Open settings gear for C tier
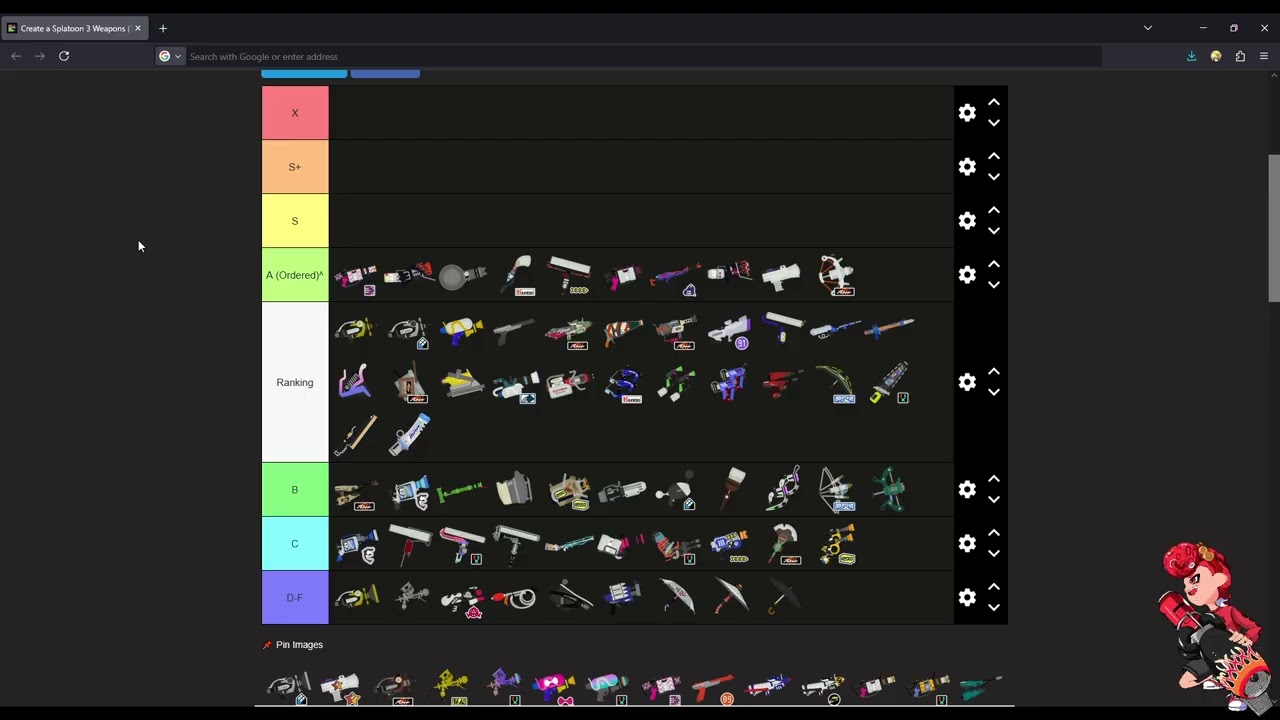This screenshot has height=720, width=1280. click(x=967, y=544)
